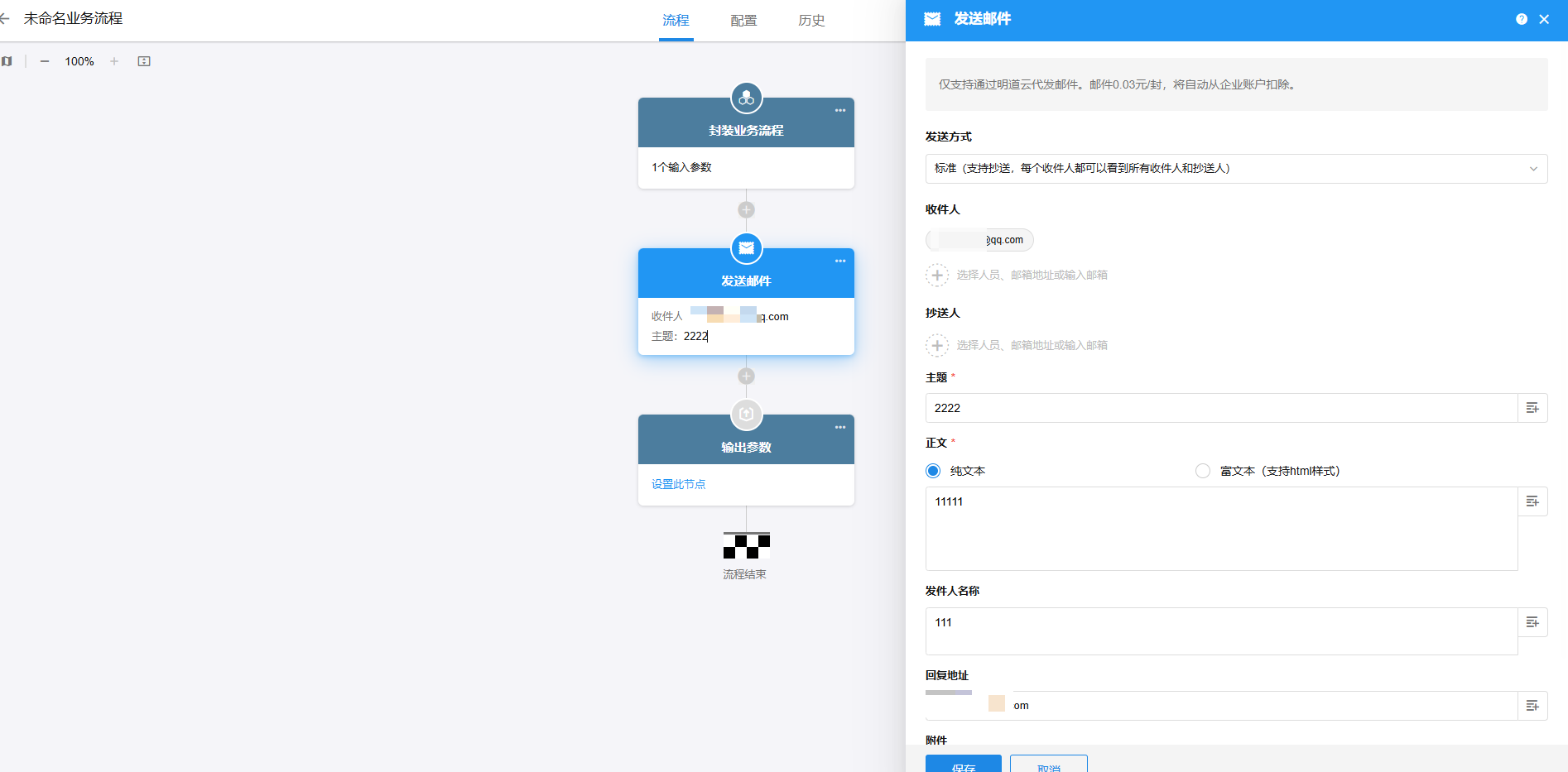Image resolution: width=1568 pixels, height=772 pixels.
Task: Add a node below 发送邮件 node
Action: 746,376
